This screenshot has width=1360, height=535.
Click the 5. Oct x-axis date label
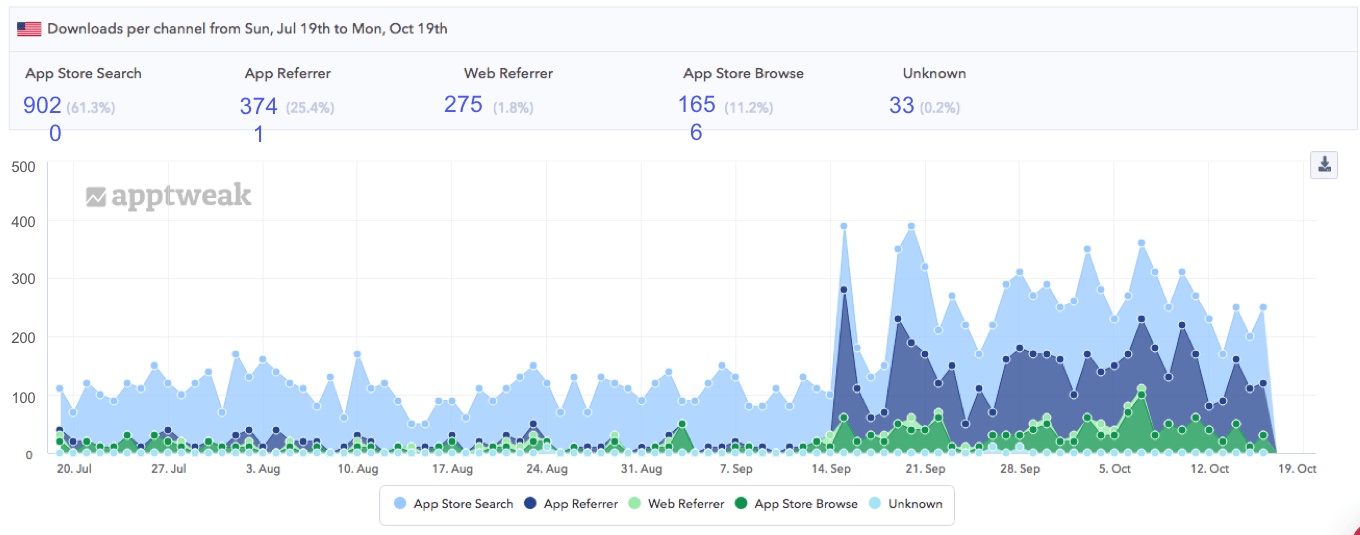(1114, 468)
